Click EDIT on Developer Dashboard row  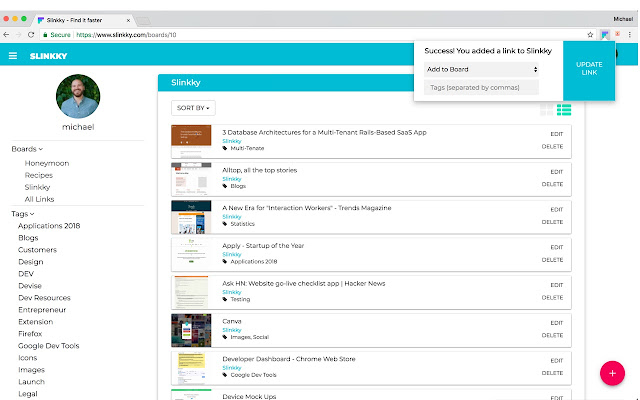pyautogui.click(x=556, y=360)
